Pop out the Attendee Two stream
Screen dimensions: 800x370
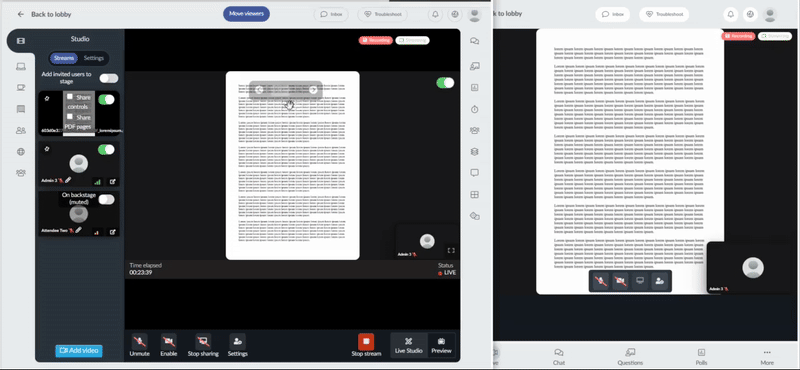coord(112,232)
